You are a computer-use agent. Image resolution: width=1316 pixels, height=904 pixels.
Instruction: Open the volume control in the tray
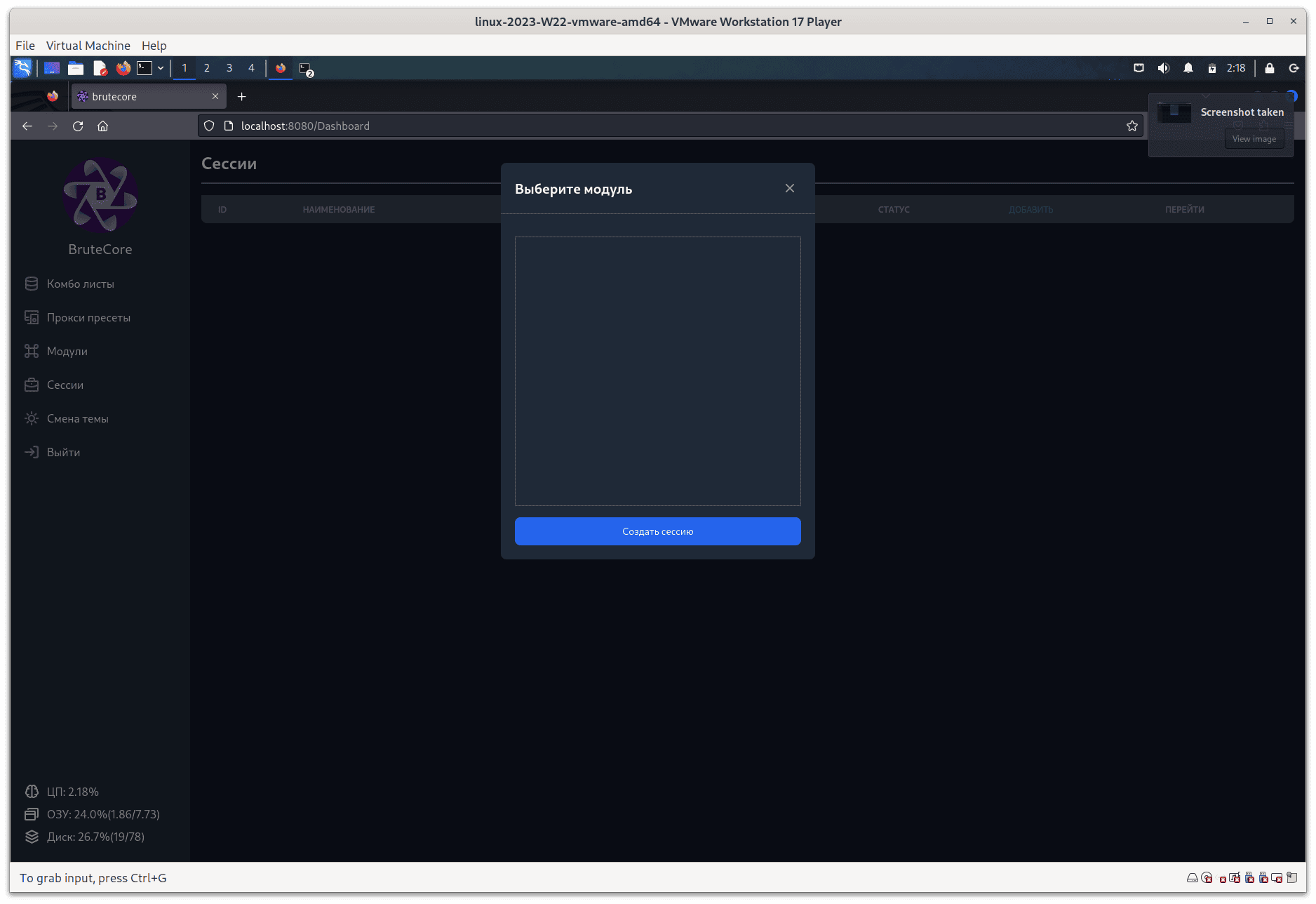tap(1164, 68)
